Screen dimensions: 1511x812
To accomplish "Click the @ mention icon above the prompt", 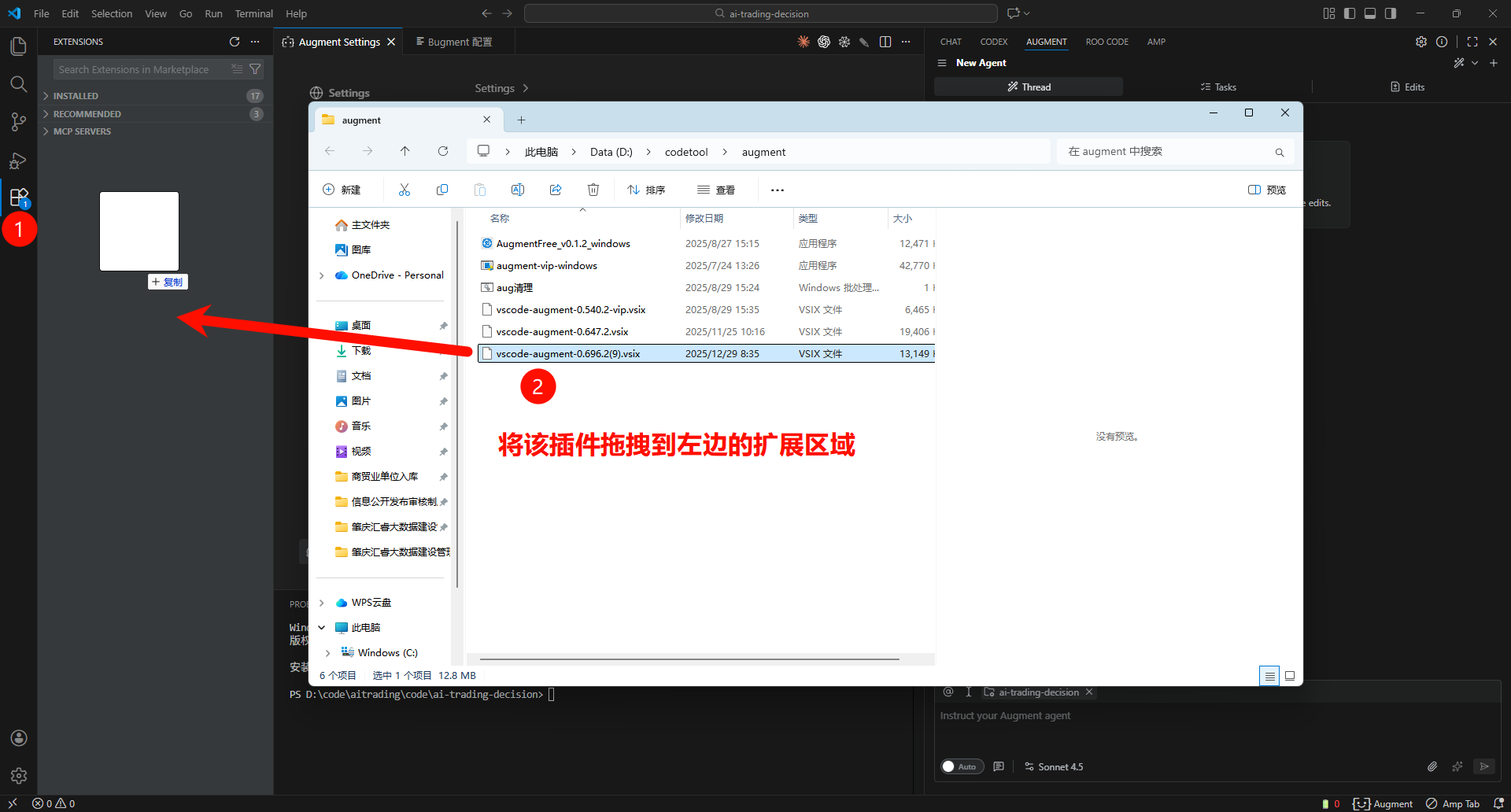I will (x=948, y=692).
